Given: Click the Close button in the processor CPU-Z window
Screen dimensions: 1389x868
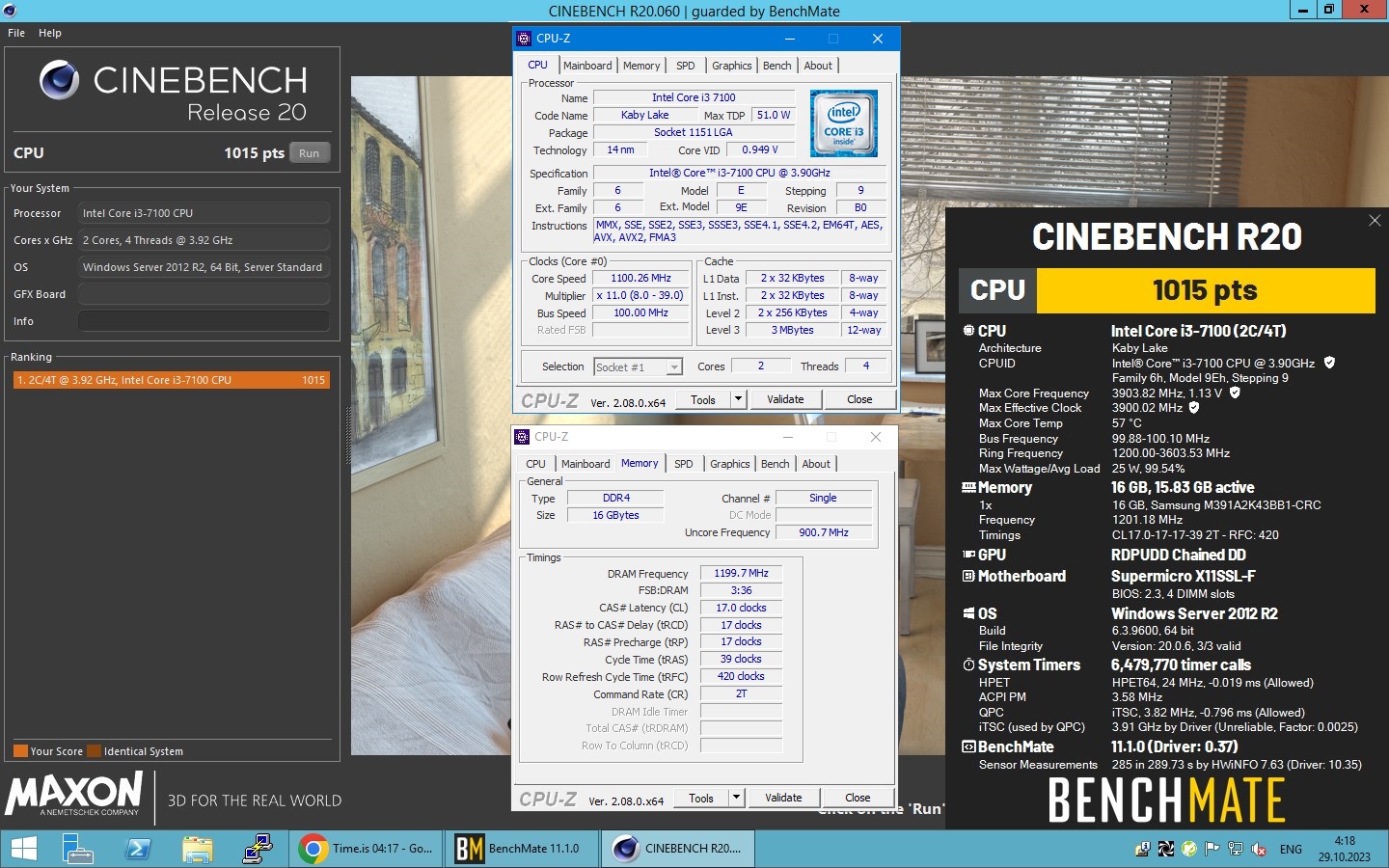Looking at the screenshot, I should point(859,399).
